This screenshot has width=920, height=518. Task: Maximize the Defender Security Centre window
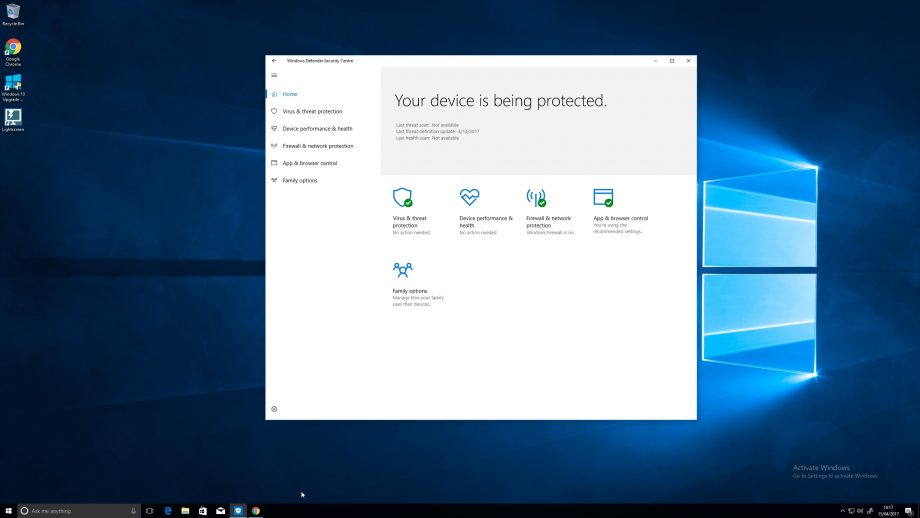pos(672,60)
